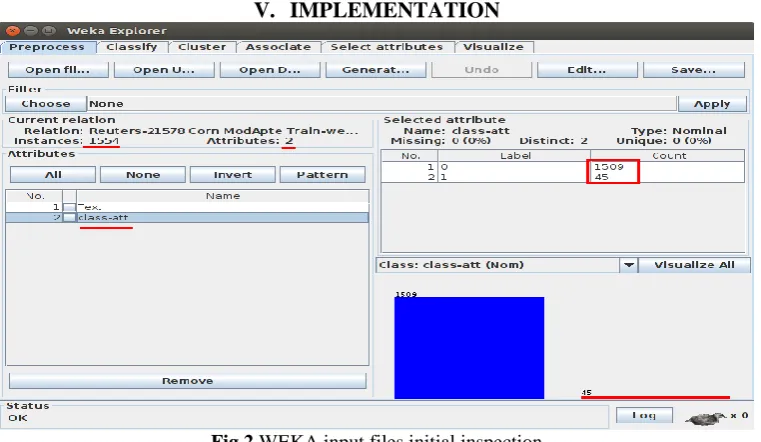The height and width of the screenshot is (442, 761).
Task: Open the Class: class-att (Nom) dropdown
Action: click(629, 265)
